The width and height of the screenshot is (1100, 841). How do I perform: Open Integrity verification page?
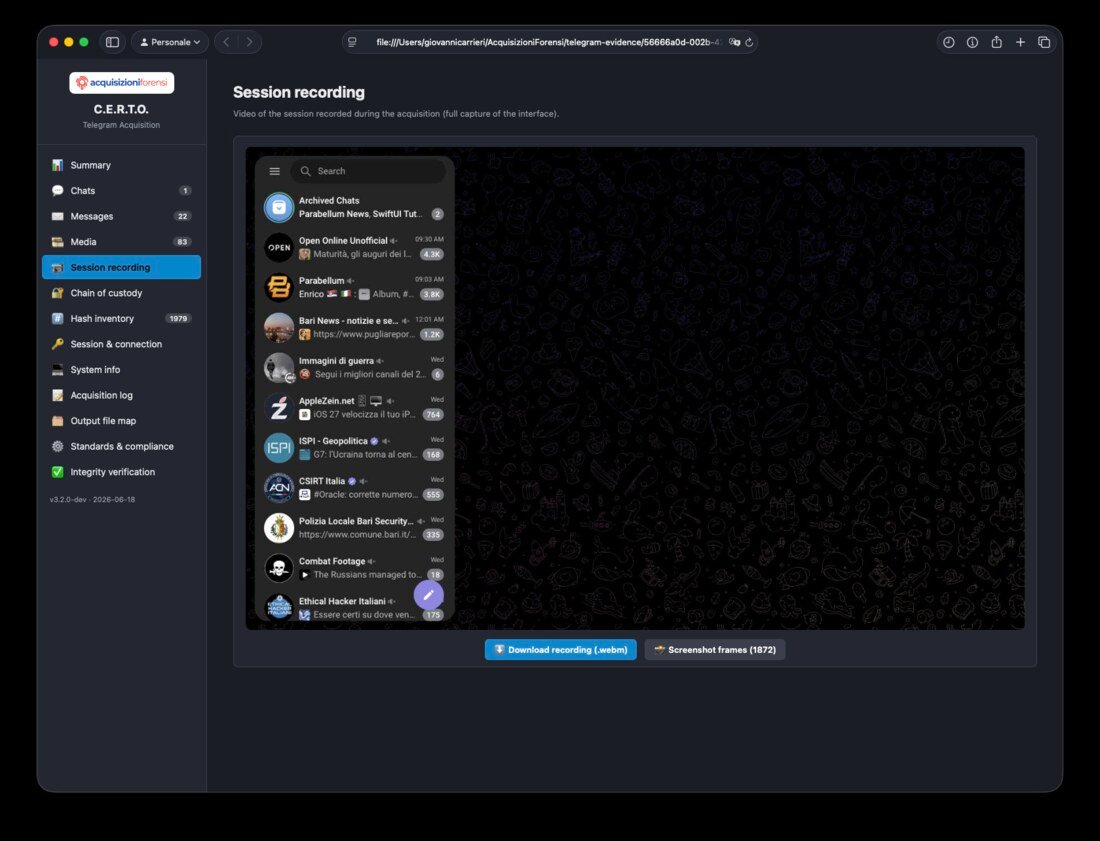pyautogui.click(x=121, y=472)
